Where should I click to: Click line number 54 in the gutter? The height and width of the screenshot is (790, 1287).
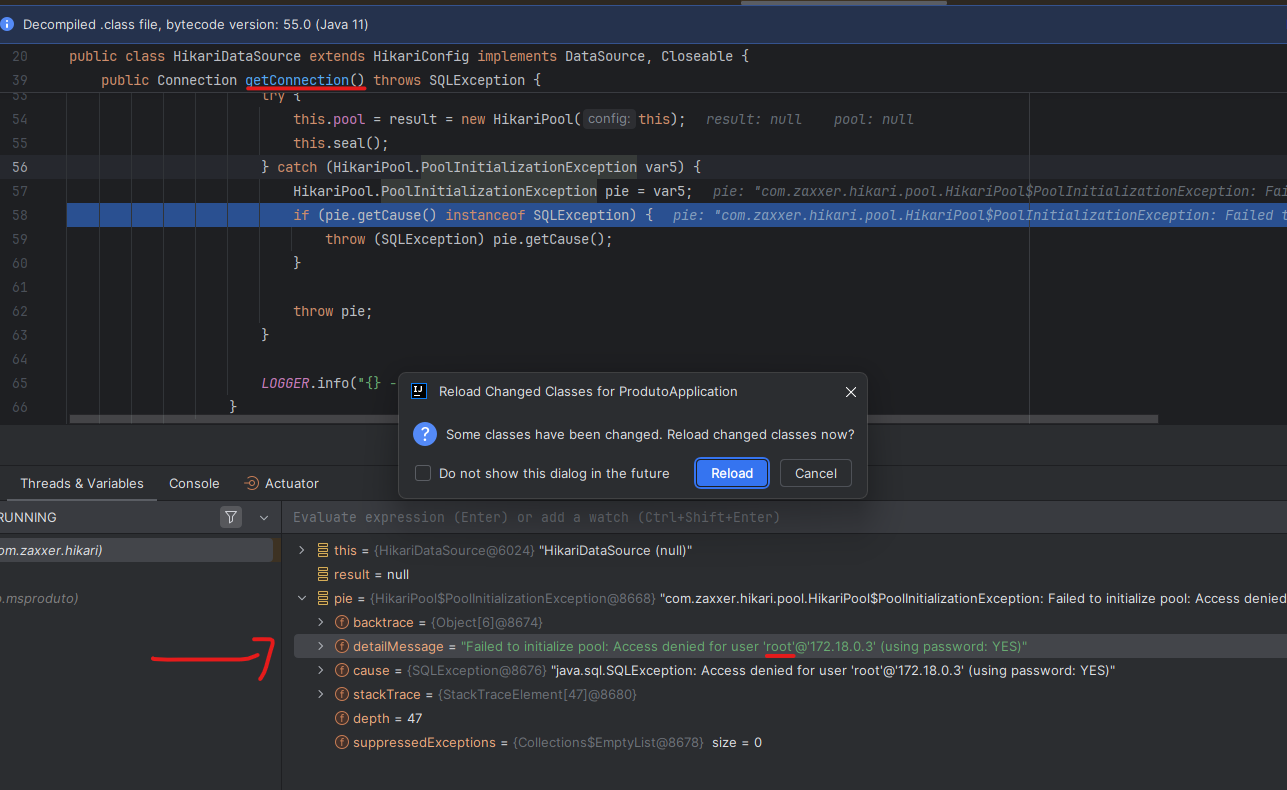coord(20,119)
